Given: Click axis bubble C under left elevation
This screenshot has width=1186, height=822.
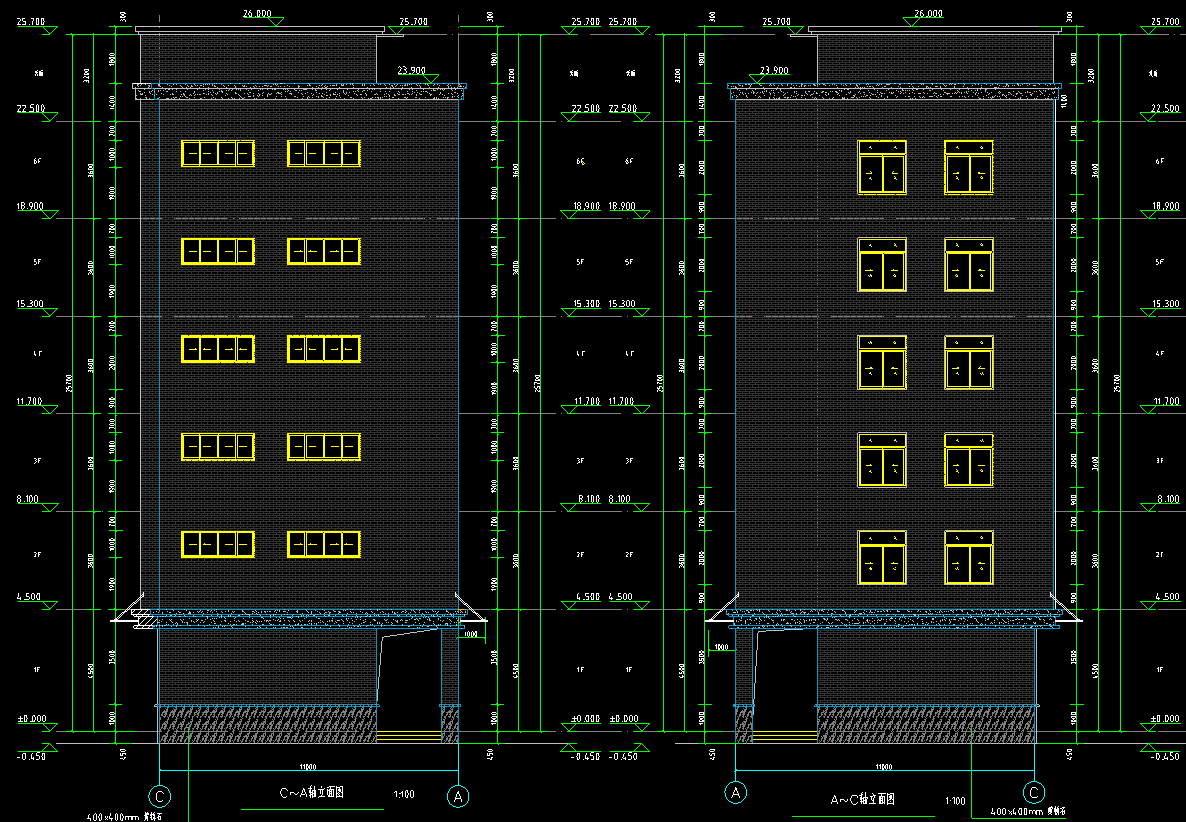Looking at the screenshot, I should 159,796.
